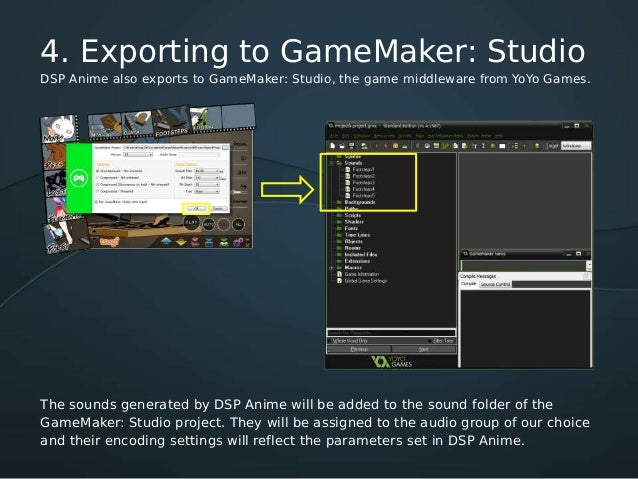This screenshot has width=638, height=479.
Task: Open the Bit Depth dropdown
Action: pyautogui.click(x=207, y=184)
